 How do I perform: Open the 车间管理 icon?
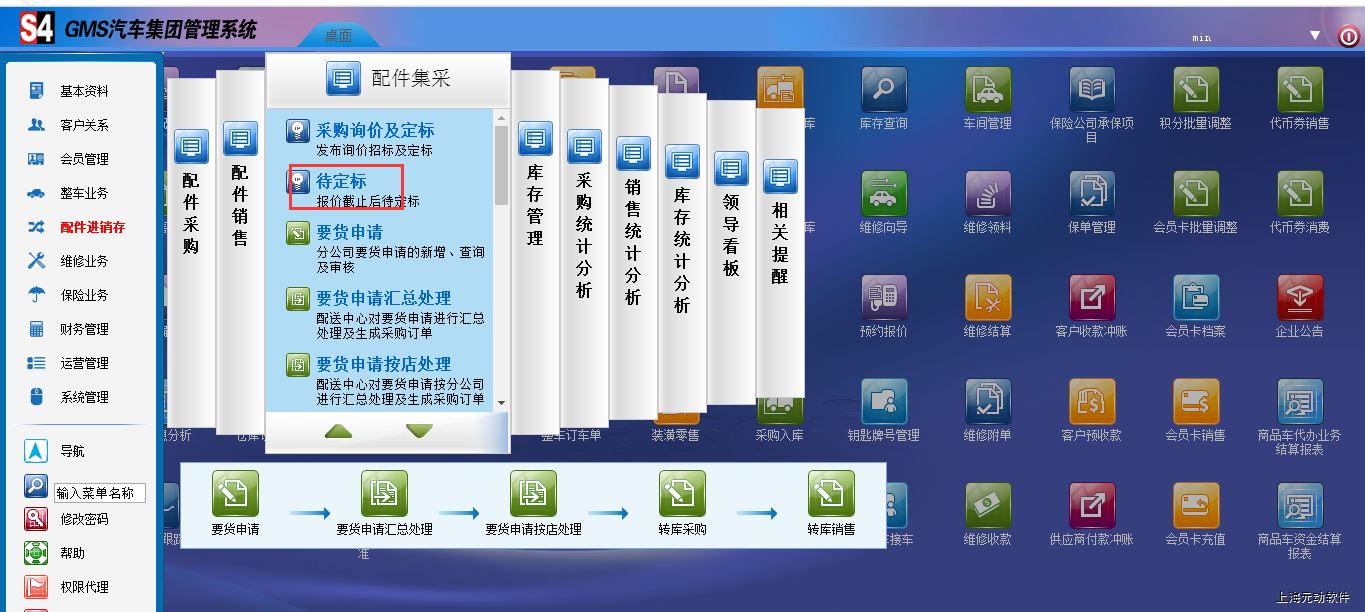click(x=987, y=91)
